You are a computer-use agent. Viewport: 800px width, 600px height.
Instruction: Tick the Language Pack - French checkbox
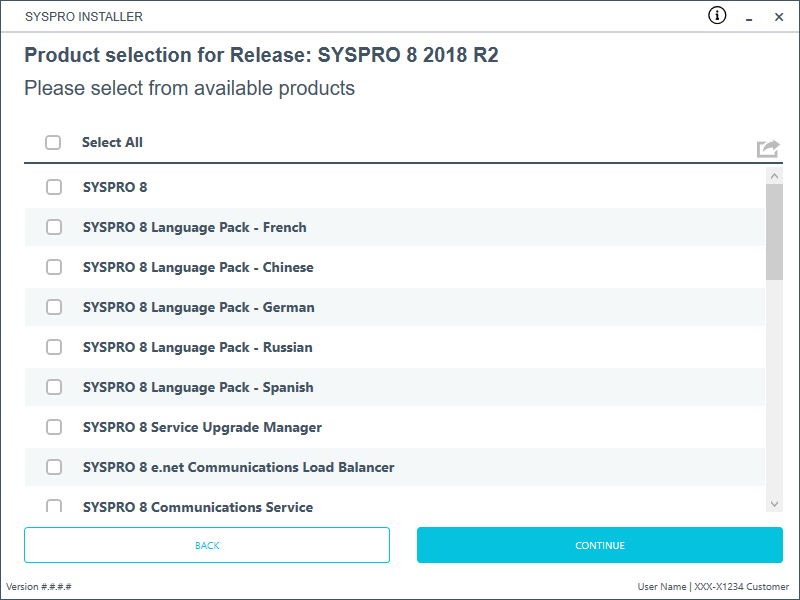pos(54,227)
